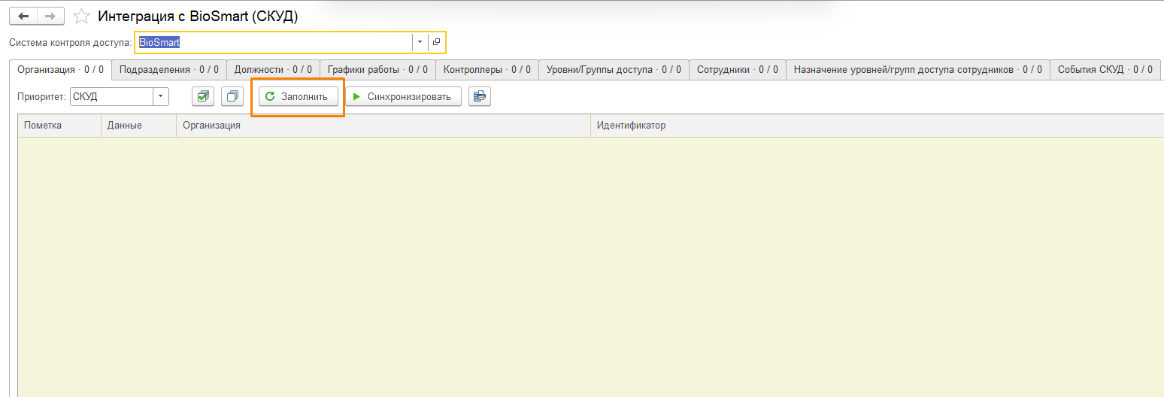Expand the Система контроля доступа dropdown arrow

pyautogui.click(x=420, y=42)
